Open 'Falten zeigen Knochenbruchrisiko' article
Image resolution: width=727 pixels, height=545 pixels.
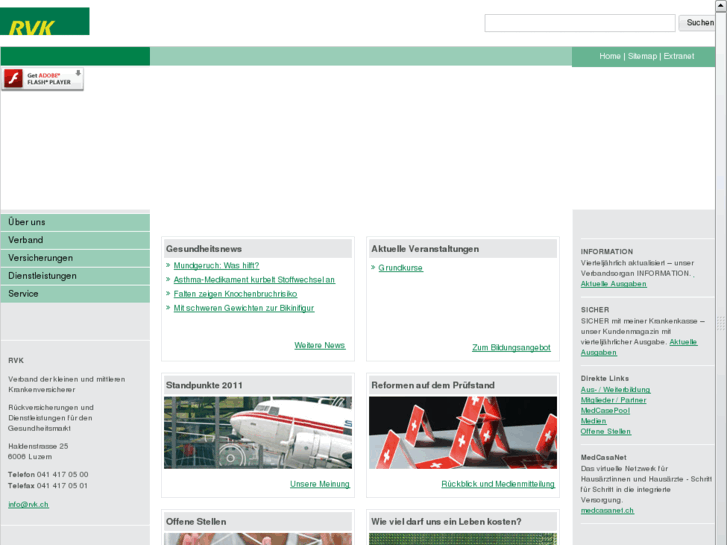coord(235,294)
